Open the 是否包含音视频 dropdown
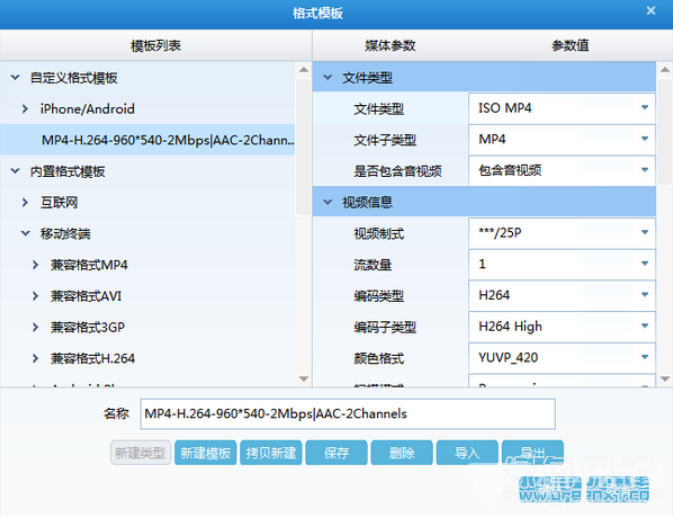673x516 pixels. coord(560,170)
